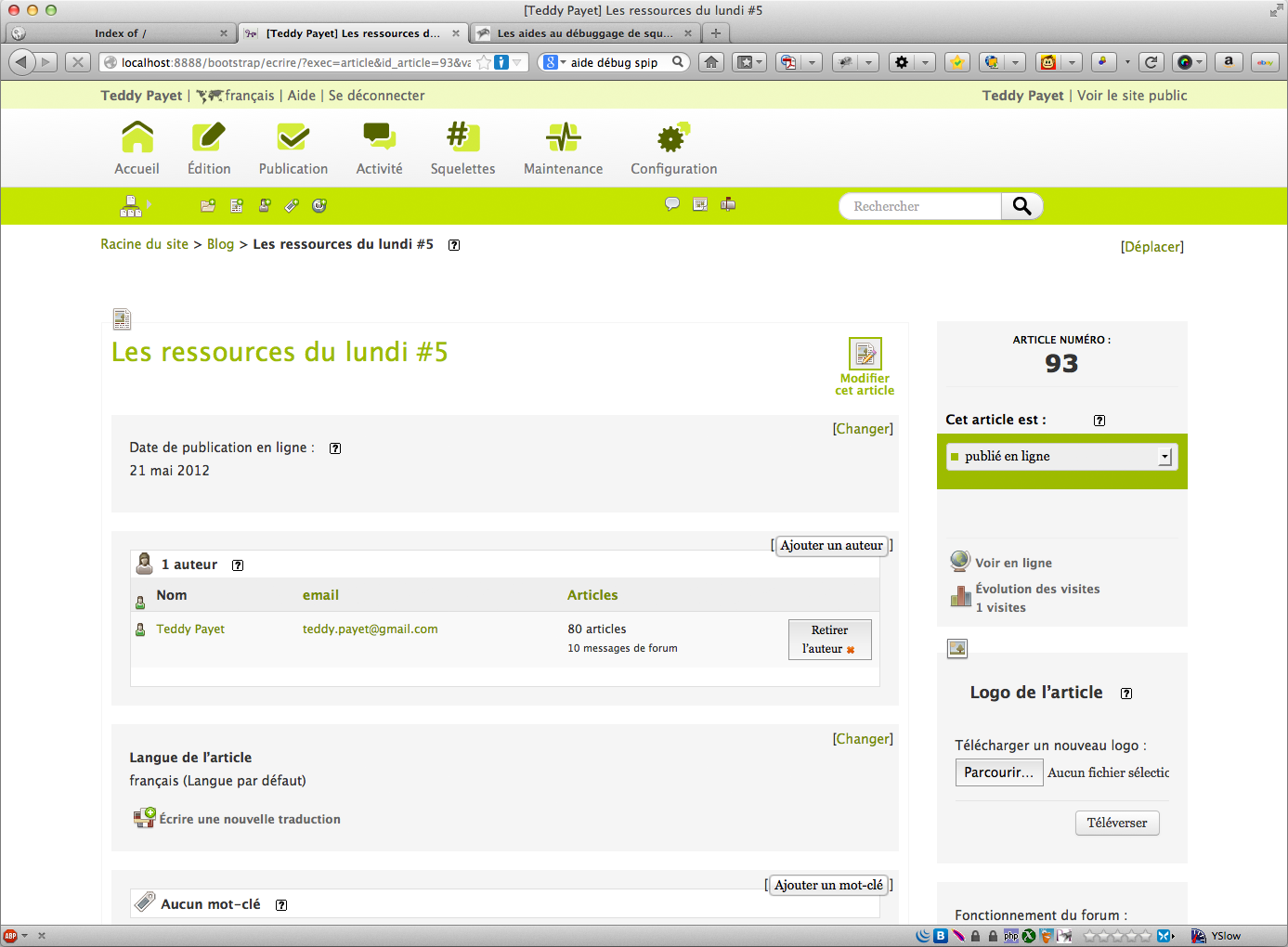Switch to the 'Index of /' tab

[121, 33]
